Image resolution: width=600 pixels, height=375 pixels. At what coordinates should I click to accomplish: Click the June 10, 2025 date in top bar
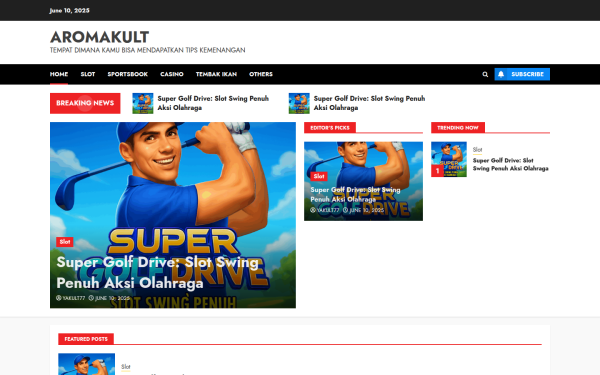tap(70, 11)
